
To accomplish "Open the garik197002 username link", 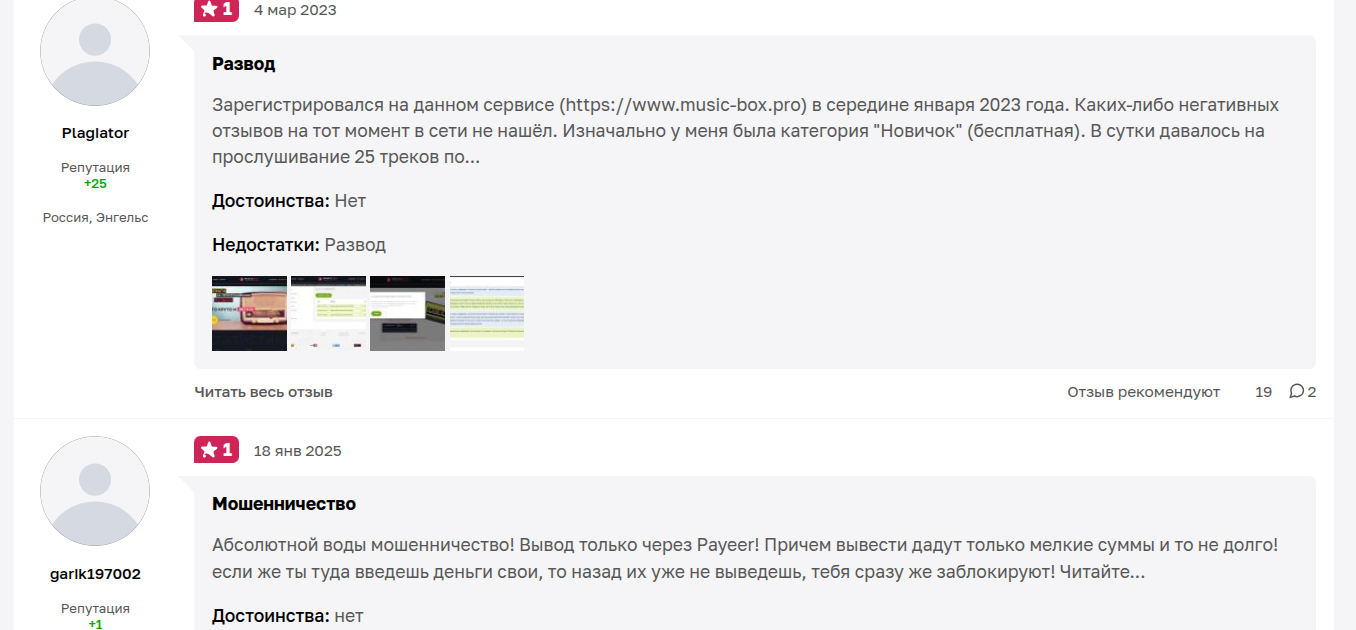I will point(95,574).
